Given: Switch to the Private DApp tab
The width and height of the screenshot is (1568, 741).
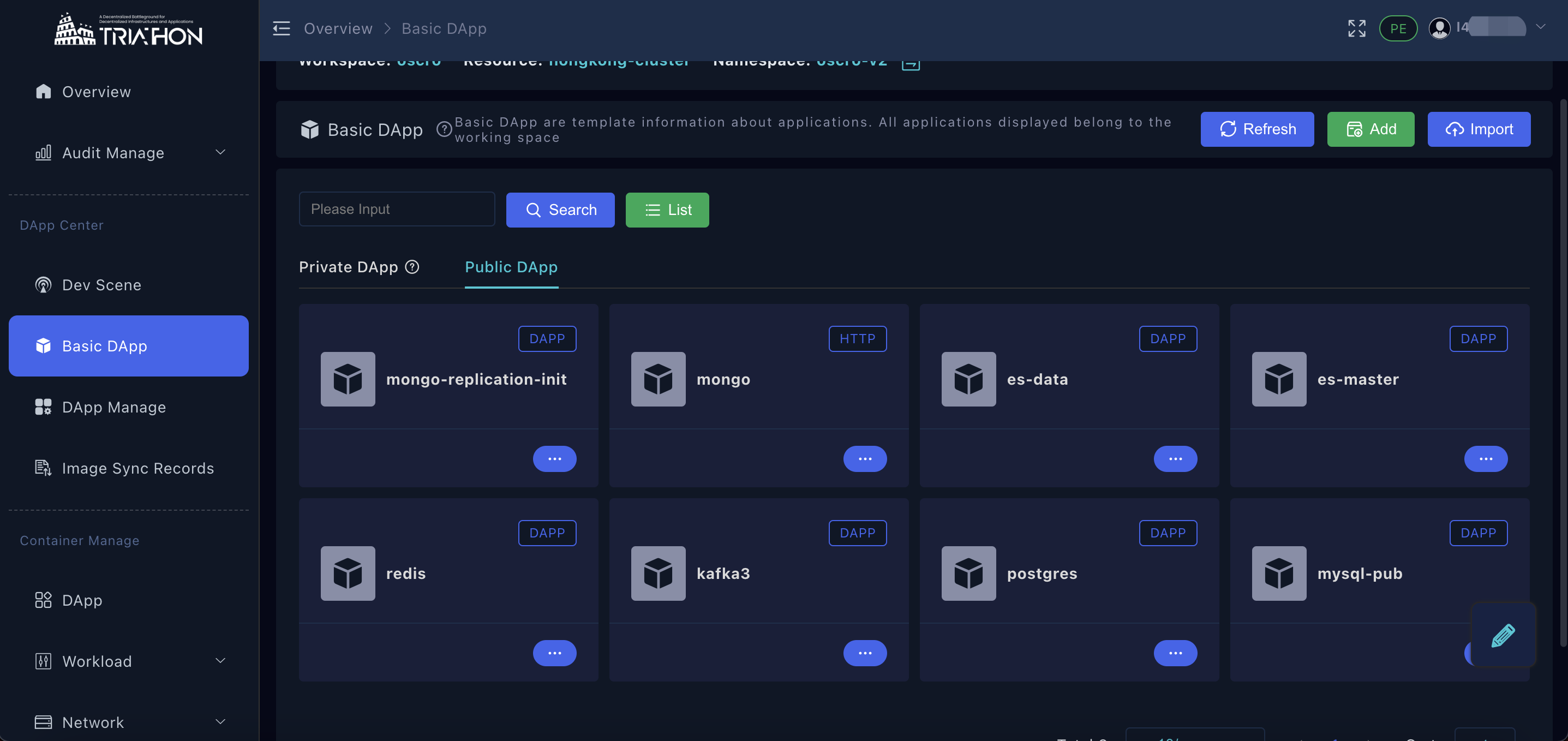Looking at the screenshot, I should (348, 267).
